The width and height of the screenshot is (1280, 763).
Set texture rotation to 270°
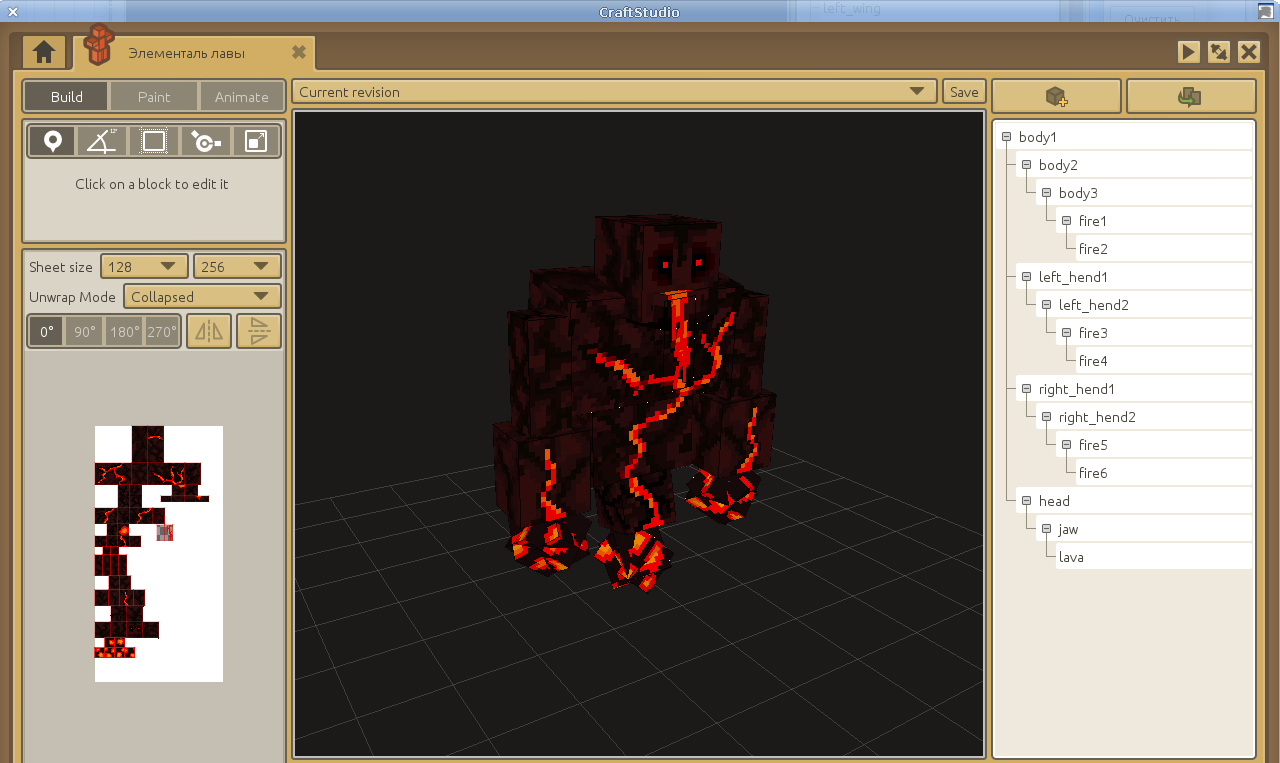click(162, 331)
